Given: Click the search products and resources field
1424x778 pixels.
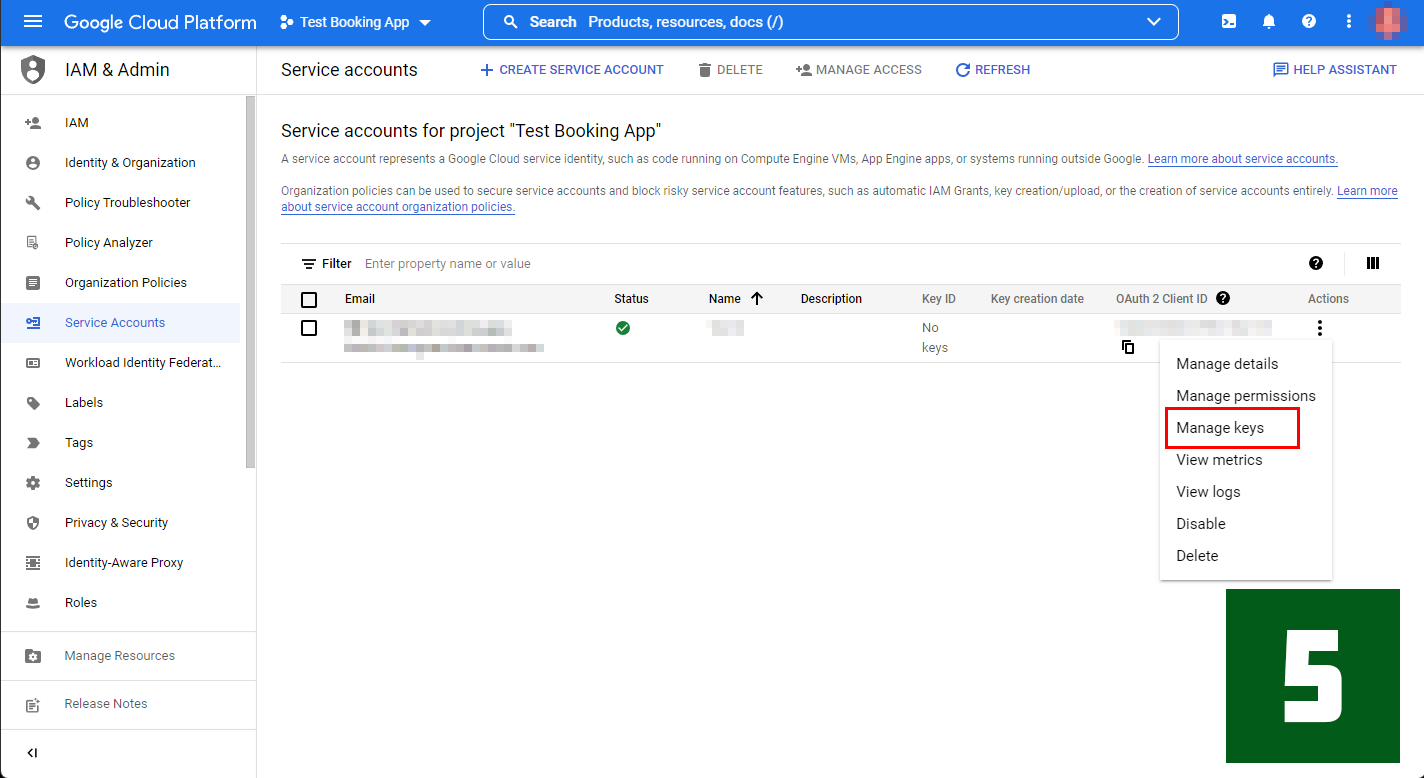Looking at the screenshot, I should coord(830,22).
